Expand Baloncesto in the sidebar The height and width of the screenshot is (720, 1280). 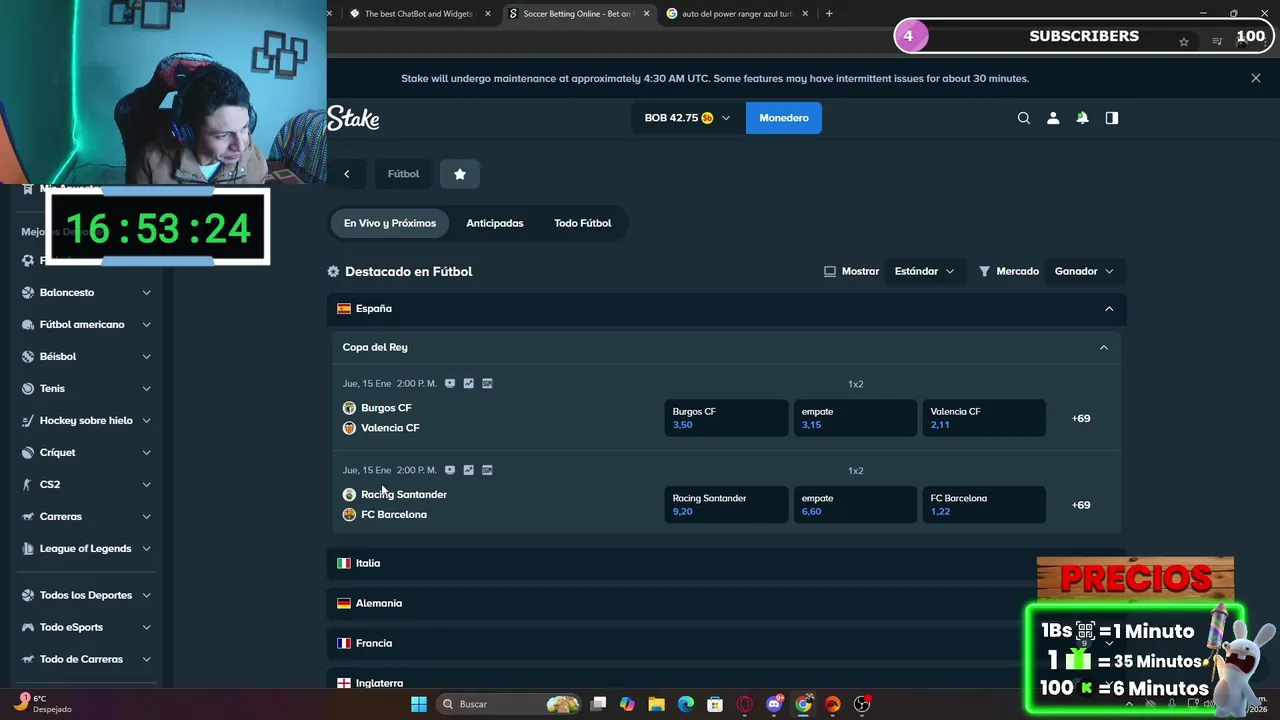click(x=146, y=293)
